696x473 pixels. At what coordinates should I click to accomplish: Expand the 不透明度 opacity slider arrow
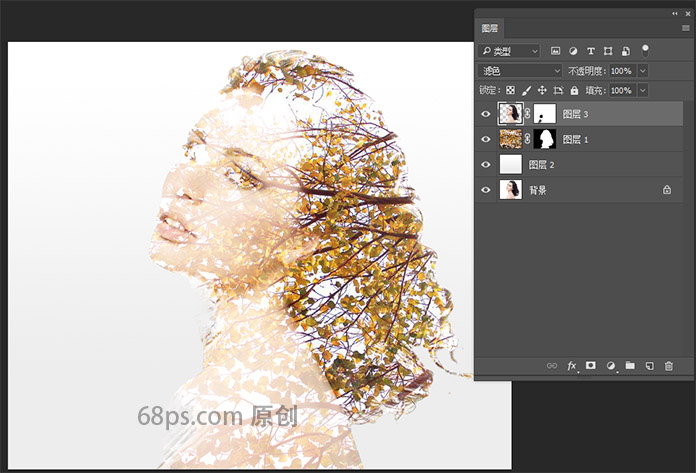point(642,71)
